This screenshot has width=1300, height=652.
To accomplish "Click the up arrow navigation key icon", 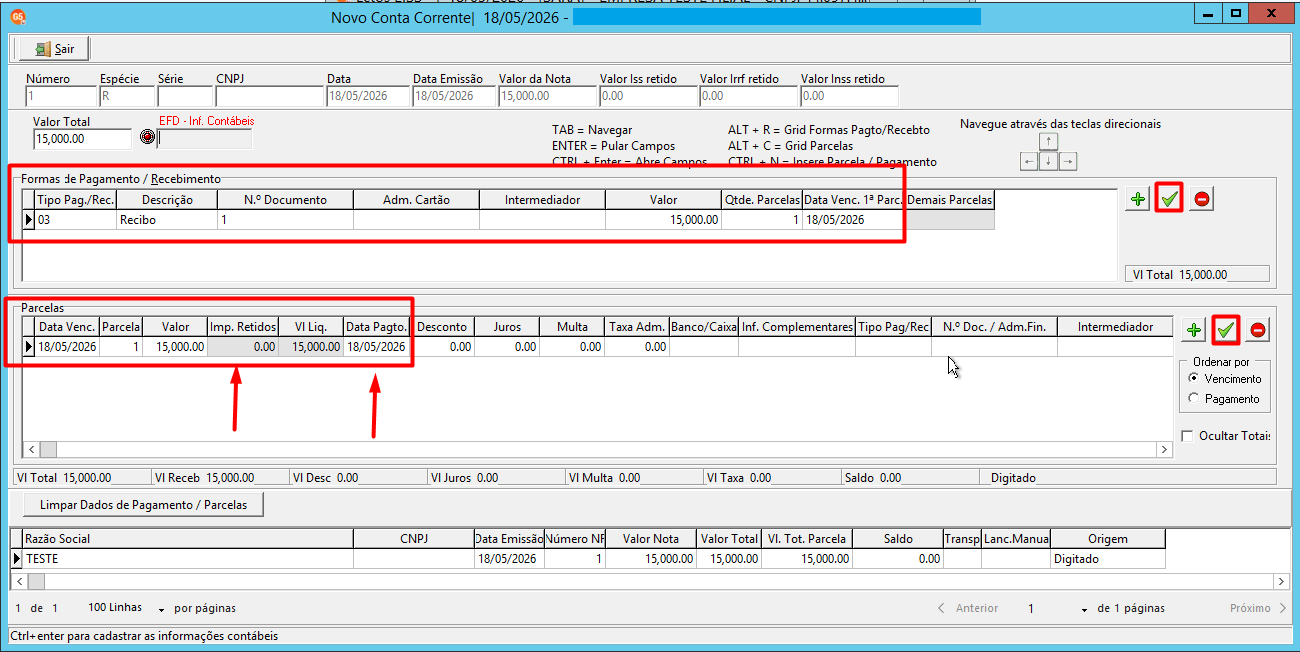I will pos(1048,142).
